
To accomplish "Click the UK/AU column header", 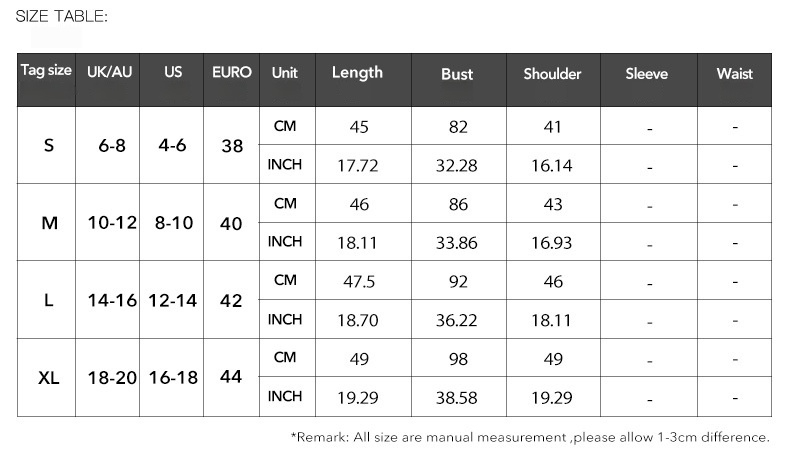I will [110, 73].
